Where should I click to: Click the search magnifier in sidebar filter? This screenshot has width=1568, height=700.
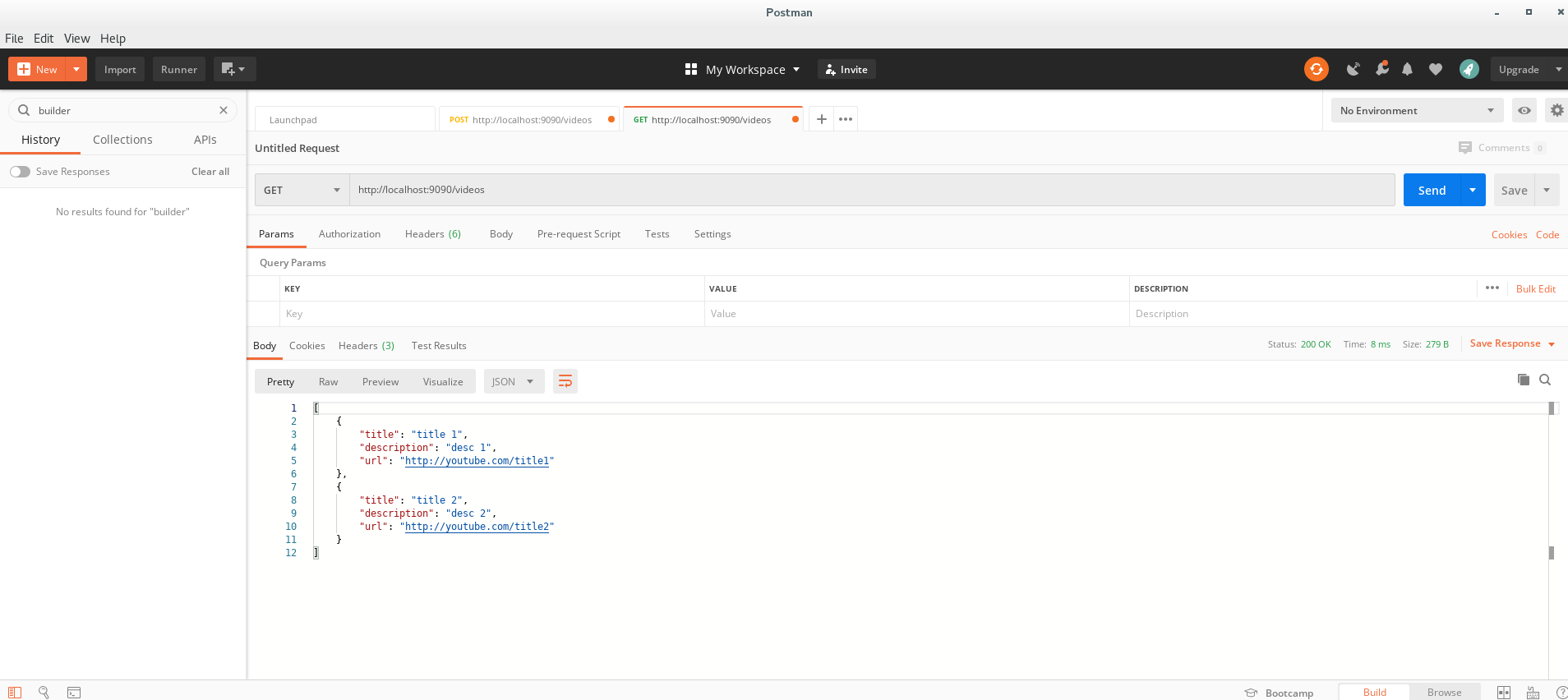point(24,110)
